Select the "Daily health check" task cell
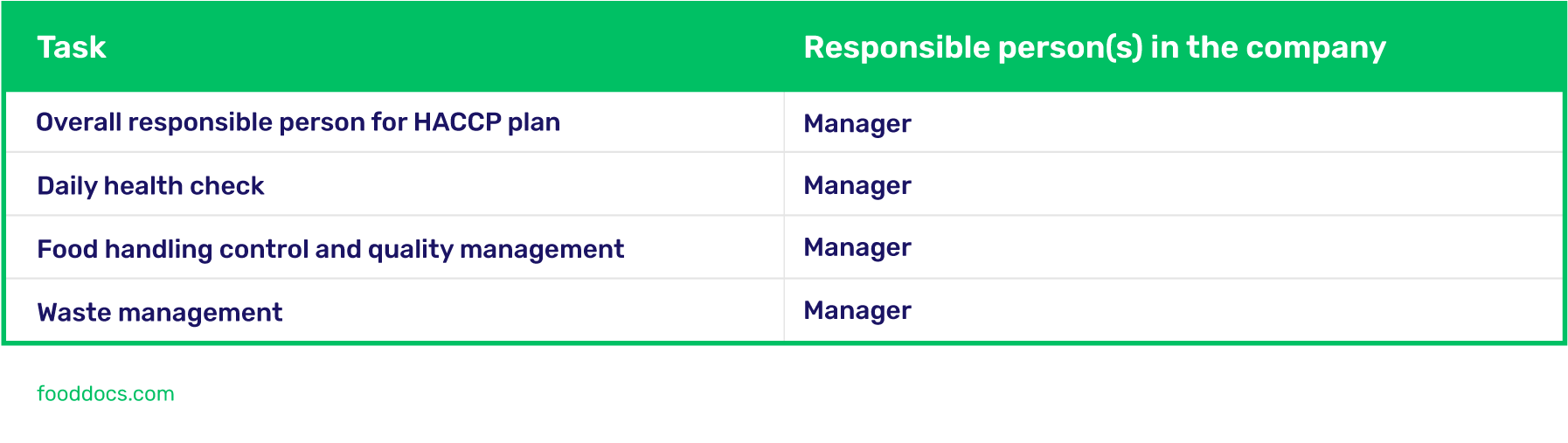This screenshot has width=1568, height=443. 150,186
